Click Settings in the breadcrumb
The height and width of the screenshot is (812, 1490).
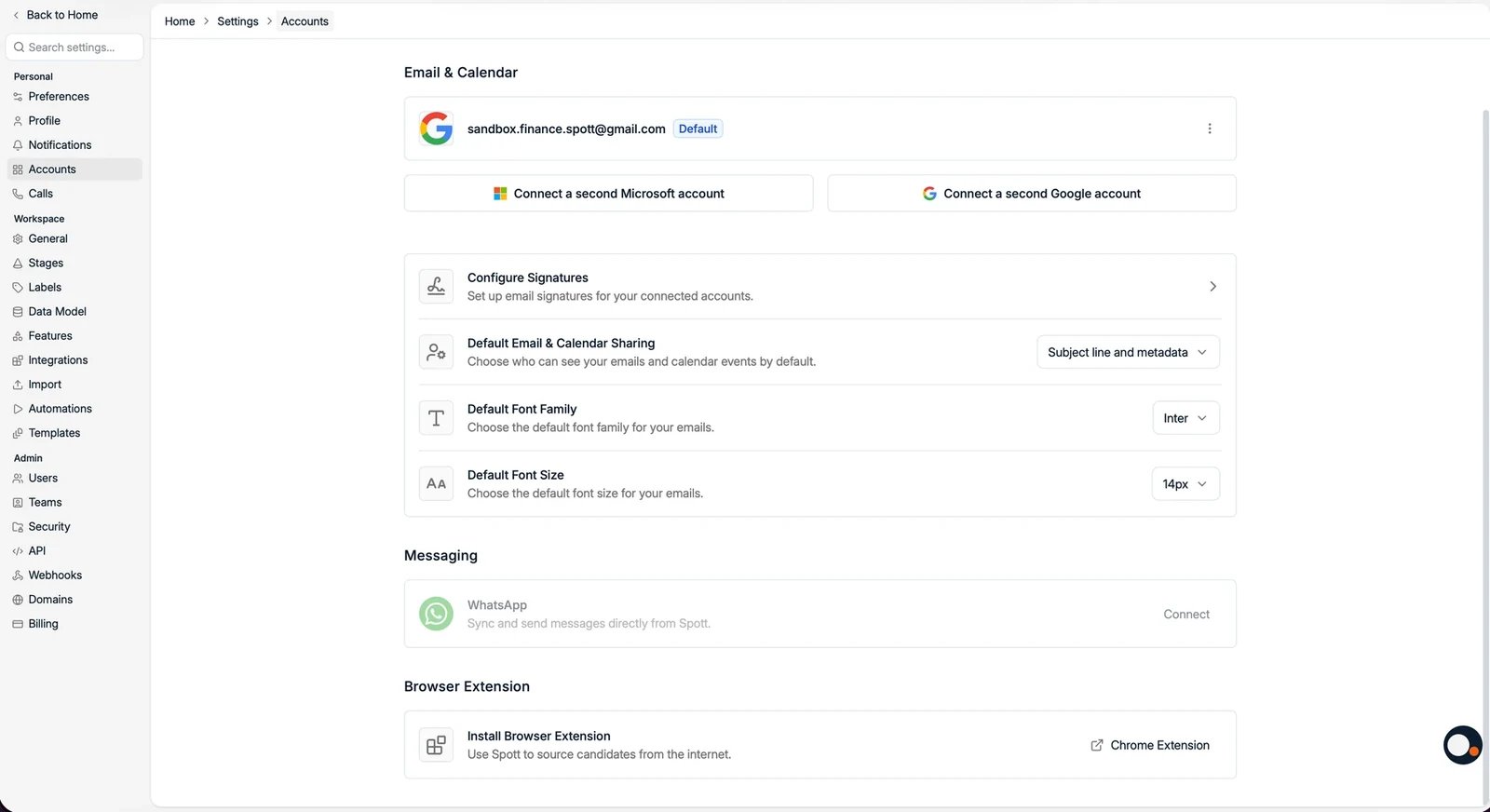click(x=237, y=21)
